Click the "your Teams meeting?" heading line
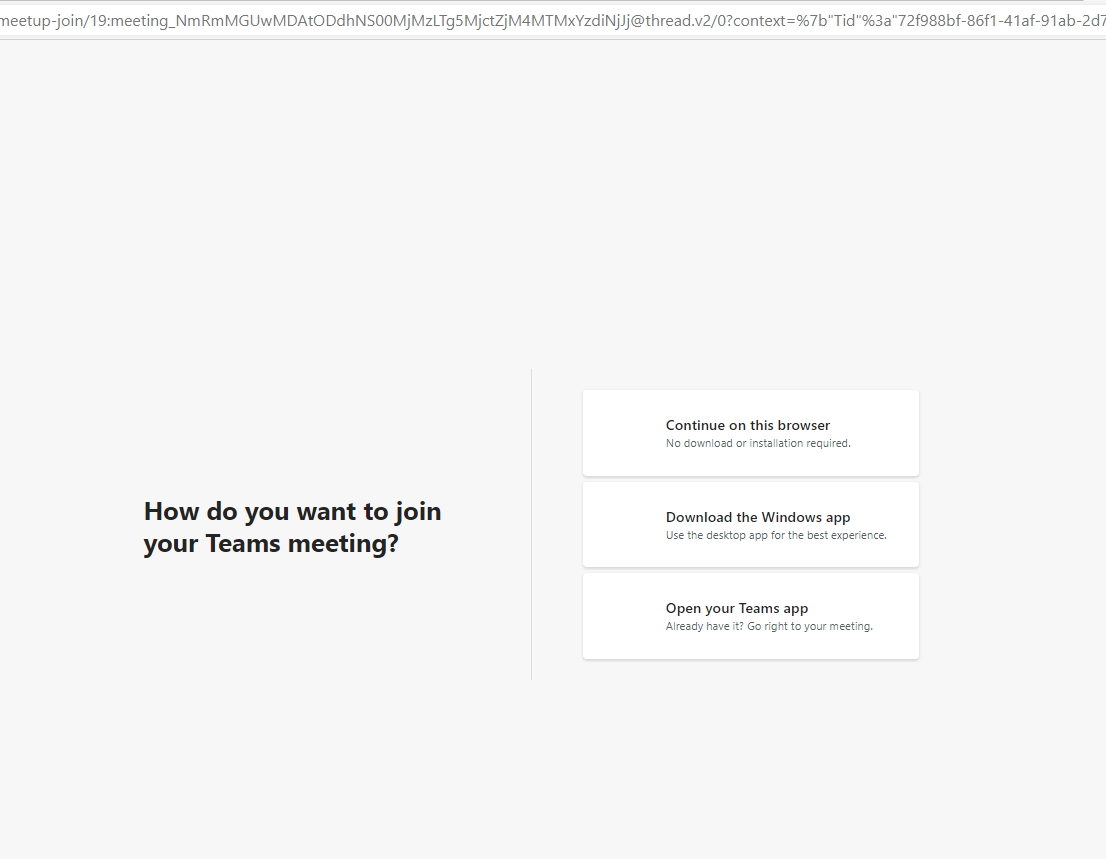 (x=271, y=544)
